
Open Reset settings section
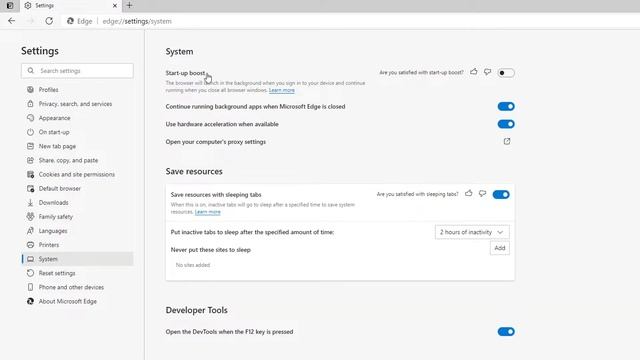point(77,273)
